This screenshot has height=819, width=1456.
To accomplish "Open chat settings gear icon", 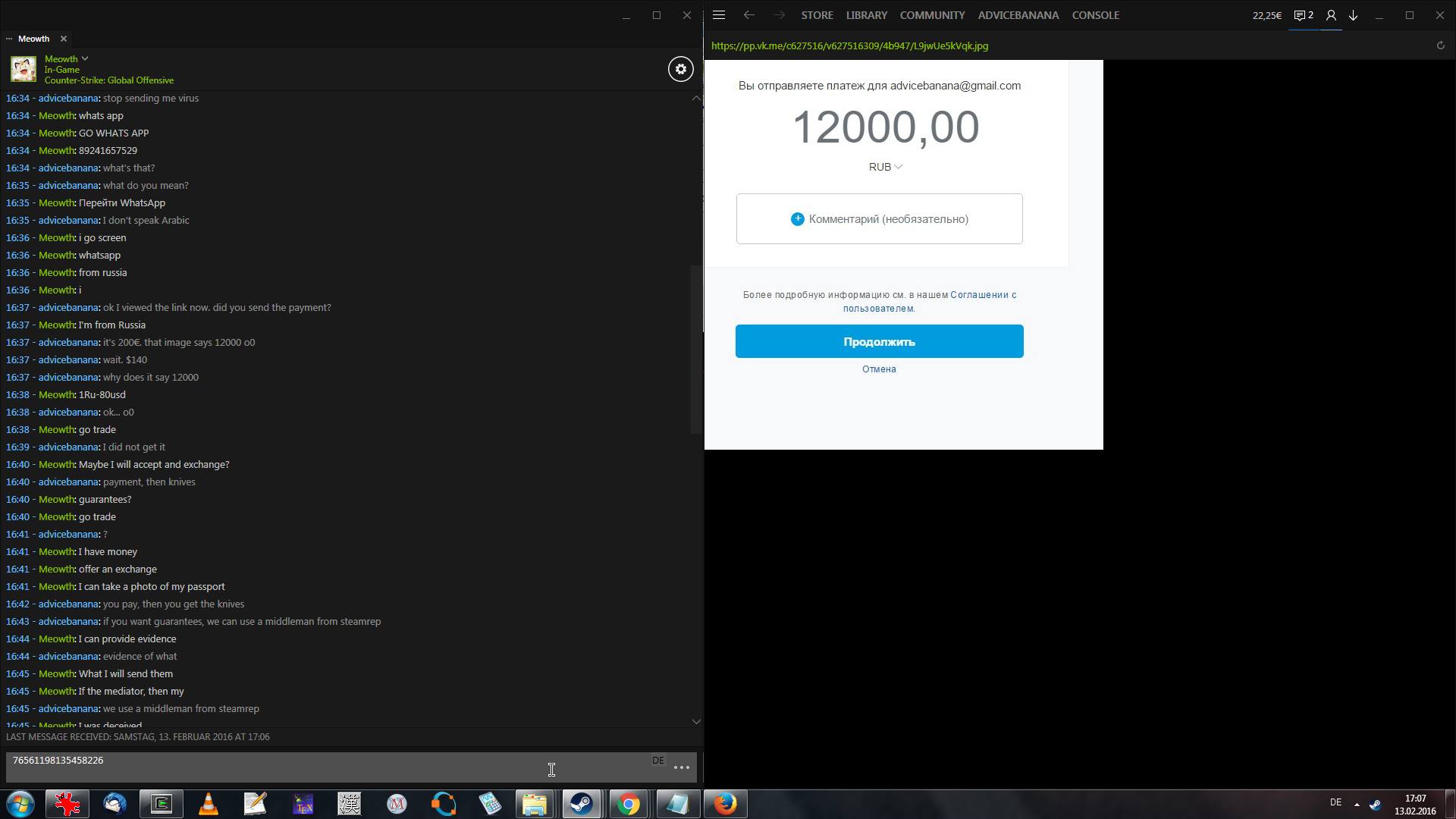I will click(x=680, y=69).
